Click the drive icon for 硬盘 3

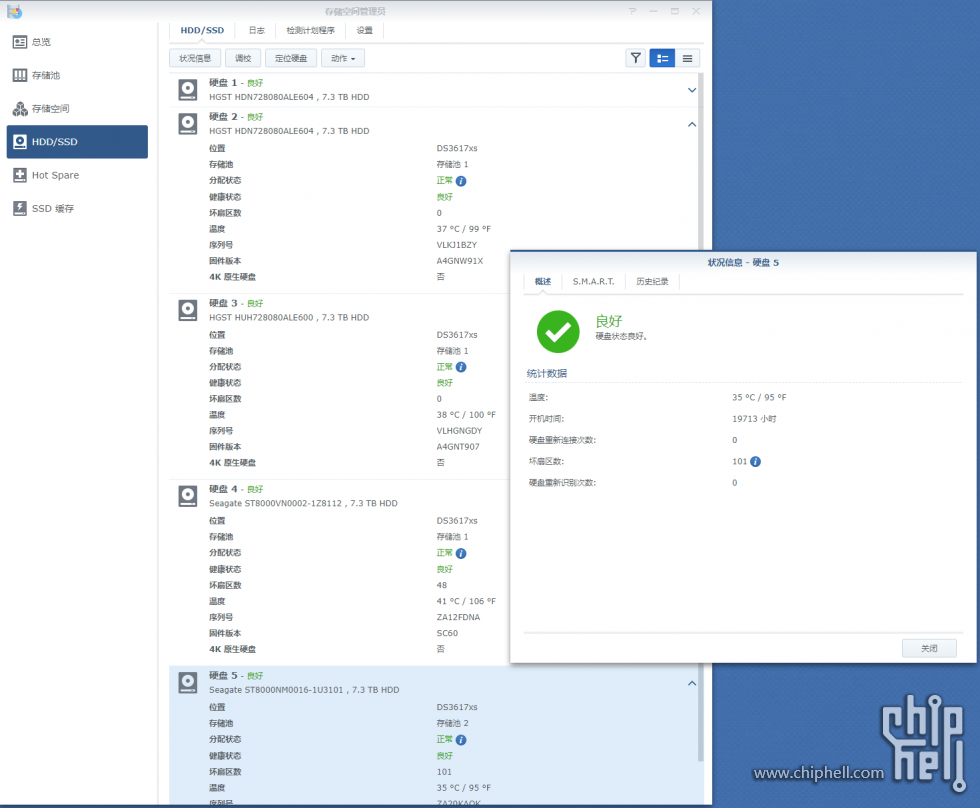pyautogui.click(x=188, y=310)
